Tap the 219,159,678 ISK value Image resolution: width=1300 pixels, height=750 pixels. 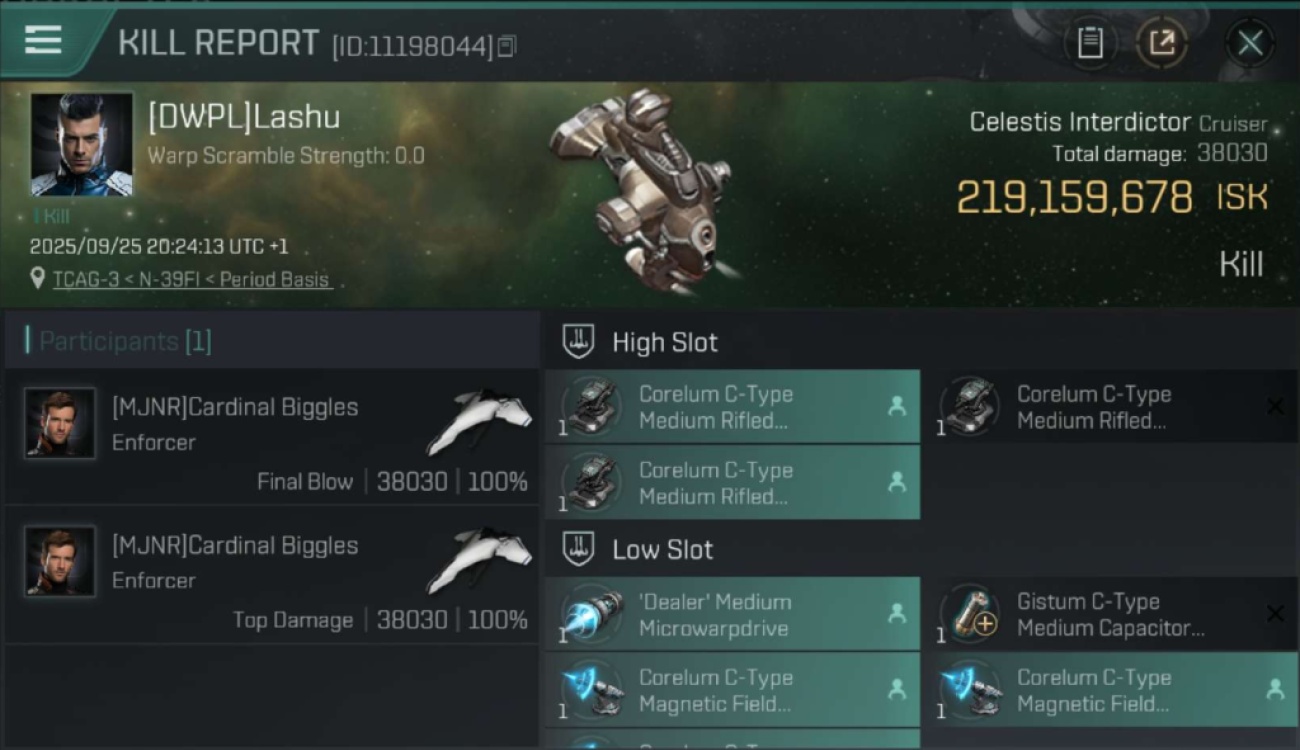1074,198
